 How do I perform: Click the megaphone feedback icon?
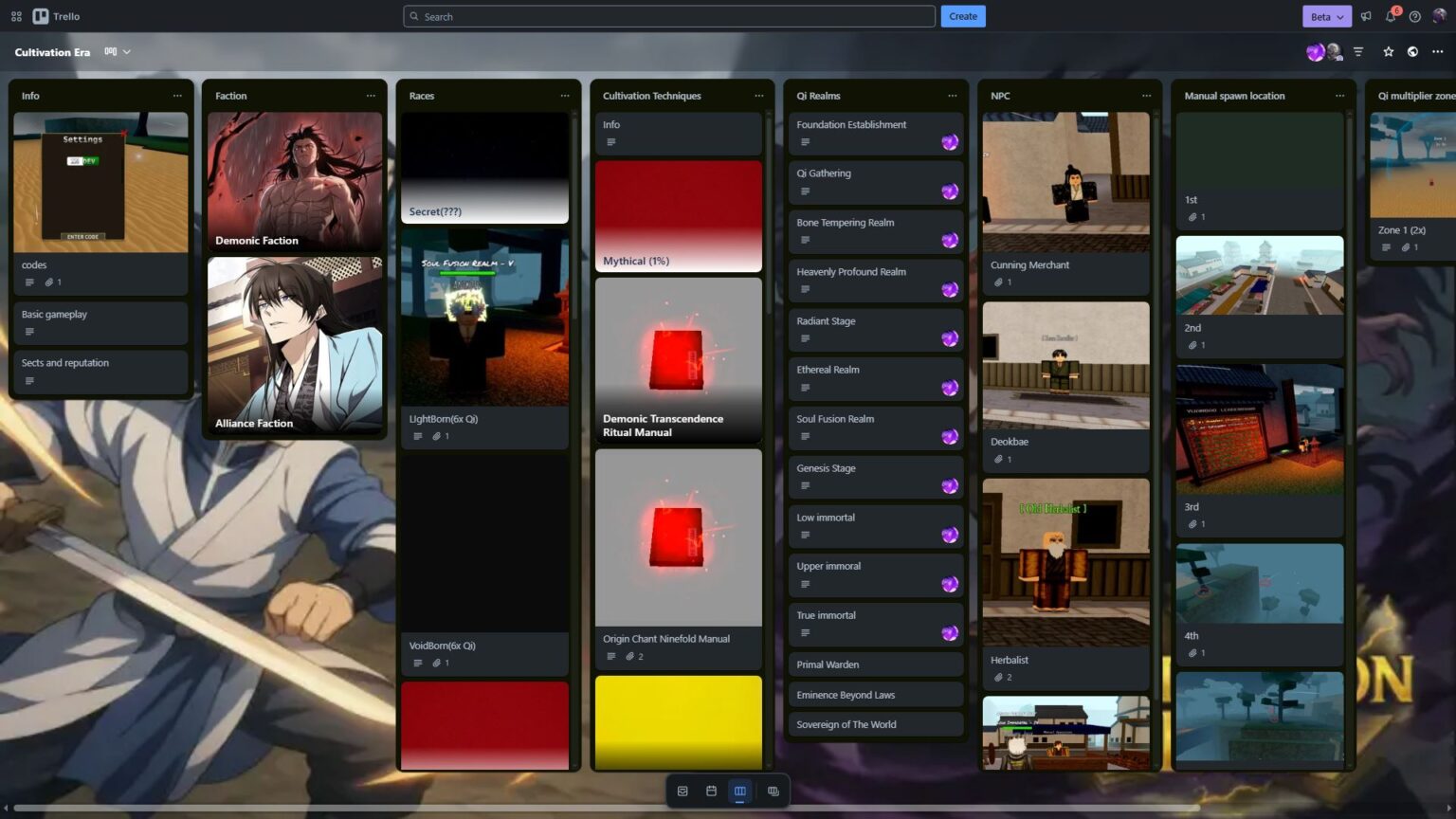(1366, 16)
